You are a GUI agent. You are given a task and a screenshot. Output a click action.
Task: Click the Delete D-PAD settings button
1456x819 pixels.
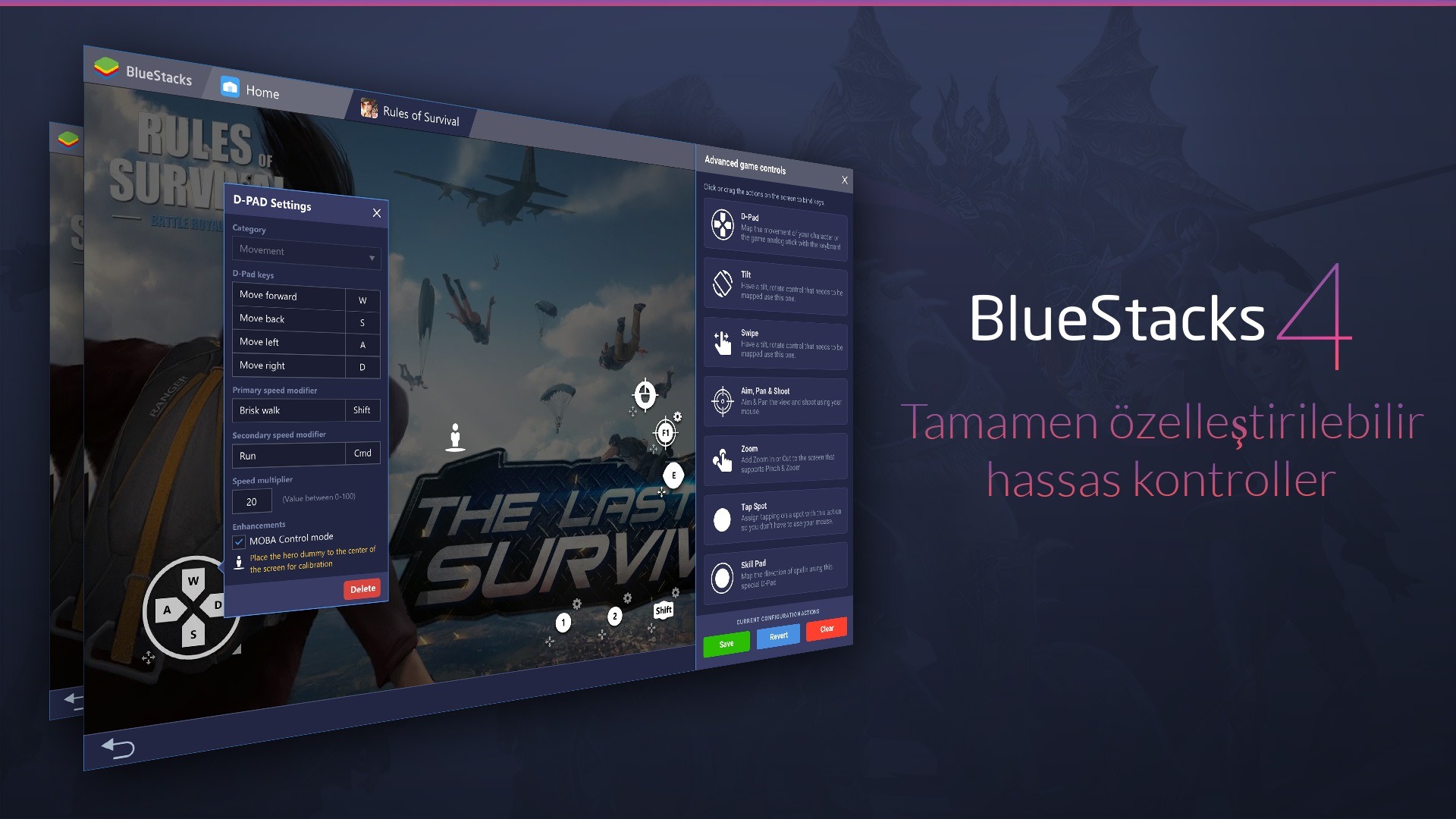pyautogui.click(x=361, y=589)
